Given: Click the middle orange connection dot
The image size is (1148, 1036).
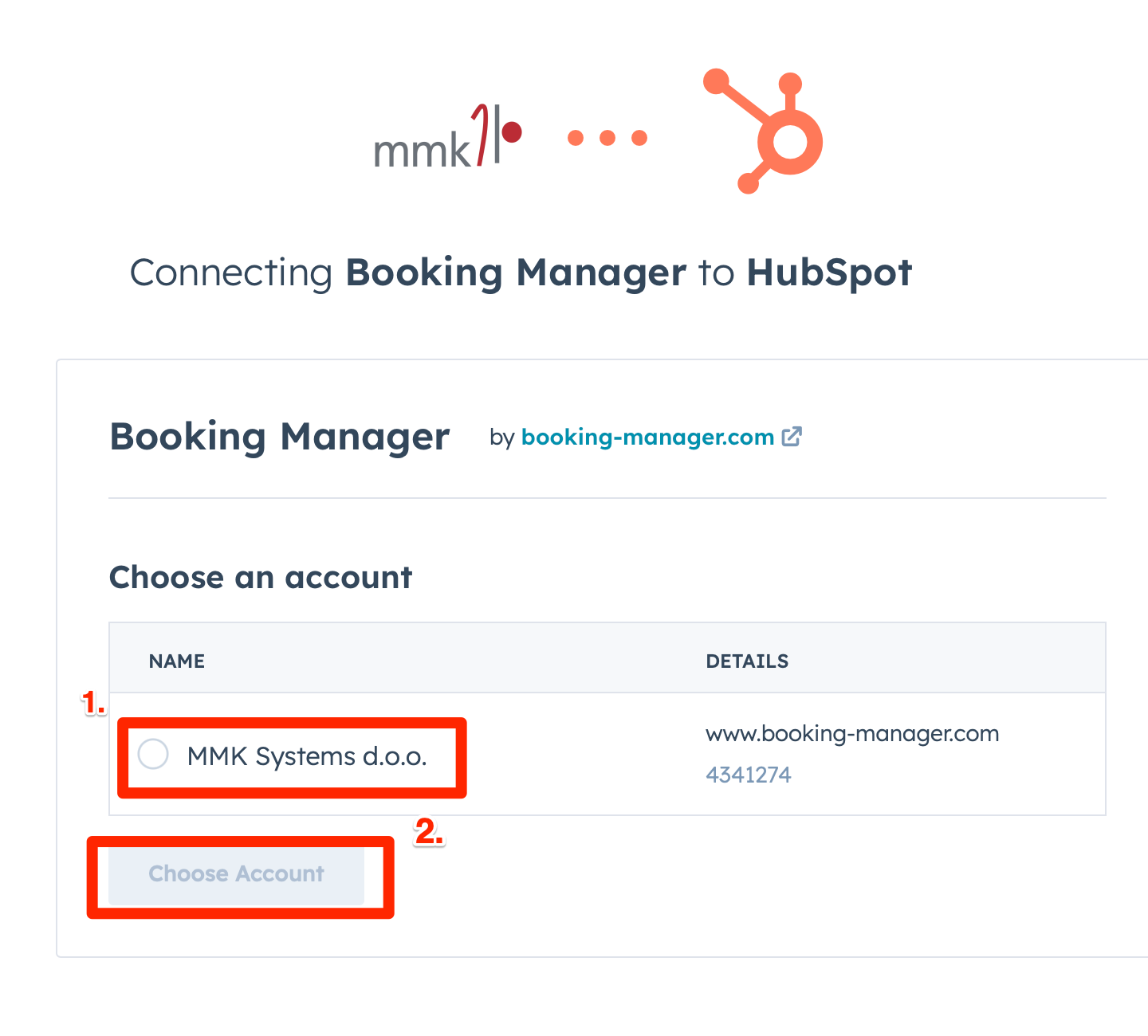Looking at the screenshot, I should [607, 138].
